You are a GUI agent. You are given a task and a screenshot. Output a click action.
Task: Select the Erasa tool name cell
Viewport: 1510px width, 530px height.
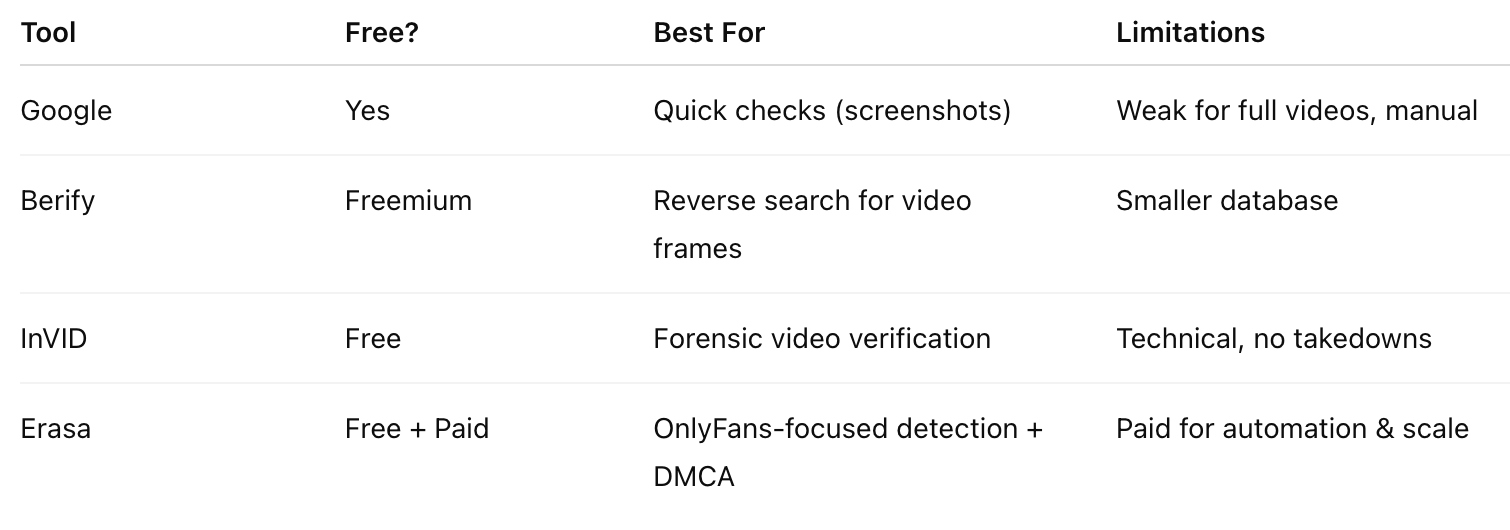(56, 429)
